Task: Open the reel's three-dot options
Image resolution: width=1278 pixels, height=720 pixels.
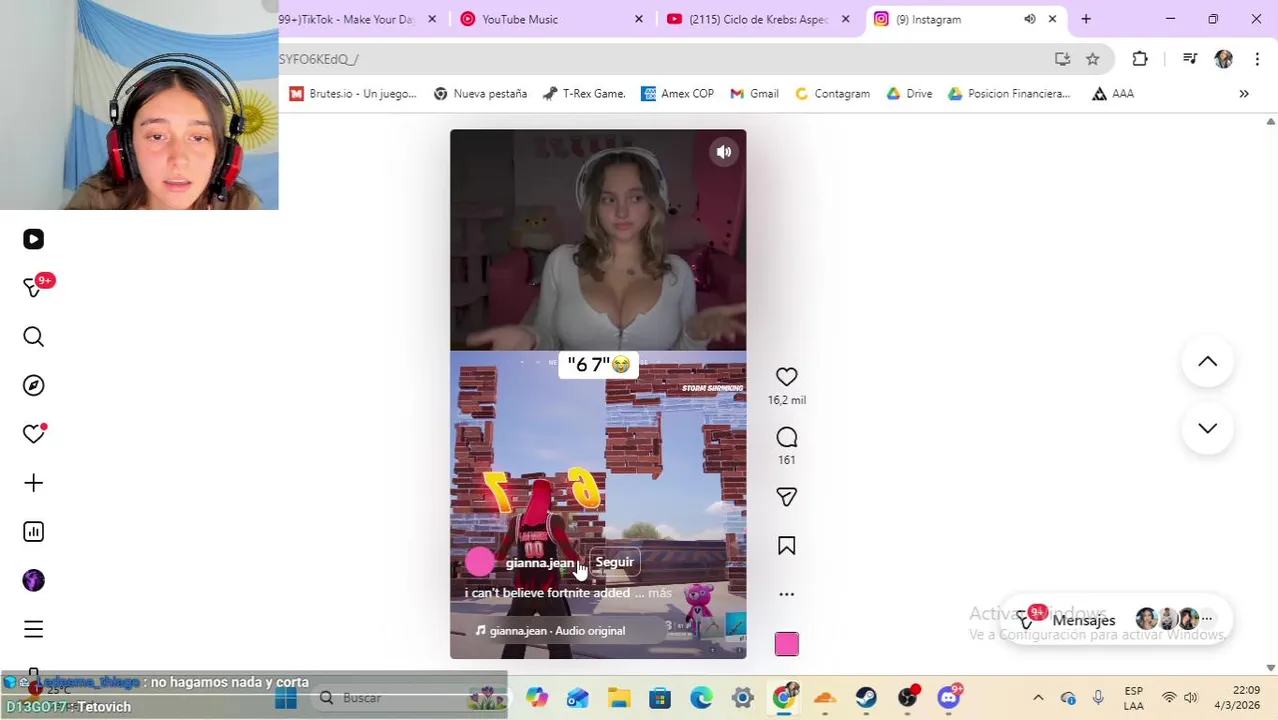Action: pyautogui.click(x=787, y=594)
